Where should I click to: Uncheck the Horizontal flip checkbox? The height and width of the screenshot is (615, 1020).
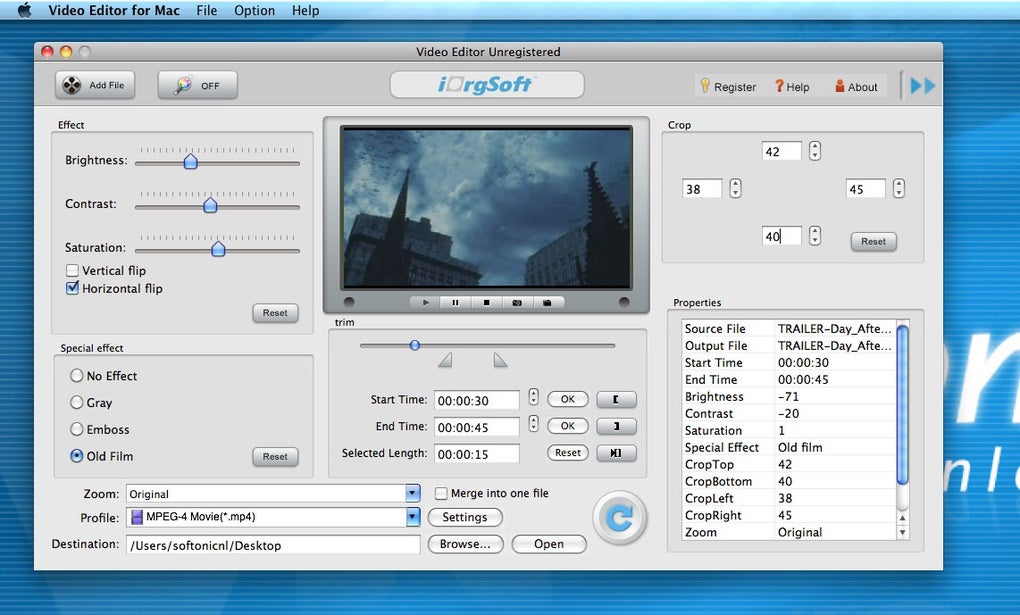pos(72,288)
